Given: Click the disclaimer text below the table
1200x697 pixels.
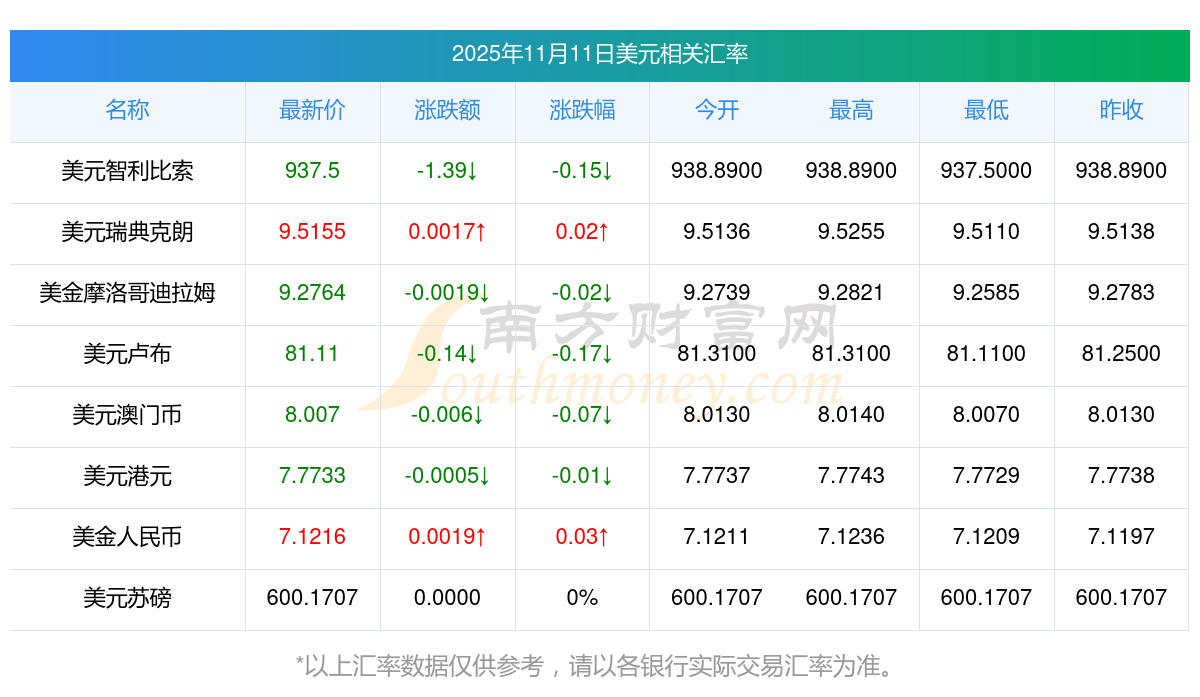Looking at the screenshot, I should pos(600,665).
